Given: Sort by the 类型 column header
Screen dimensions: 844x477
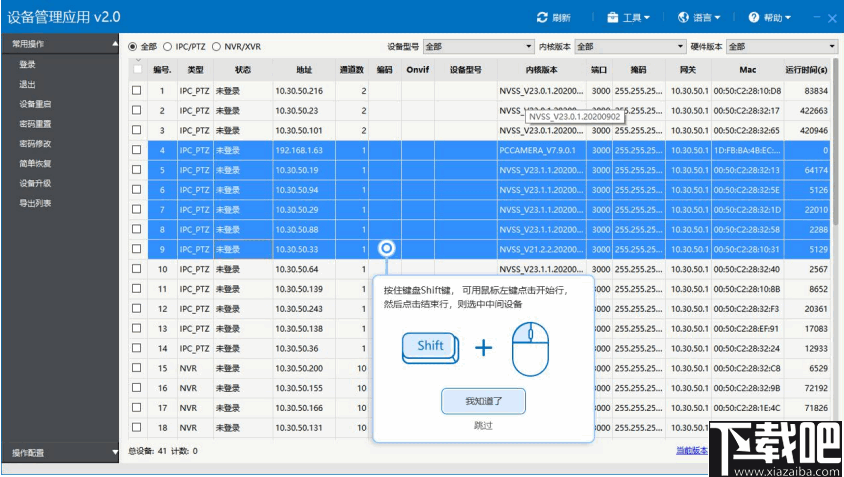Looking at the screenshot, I should point(195,69).
